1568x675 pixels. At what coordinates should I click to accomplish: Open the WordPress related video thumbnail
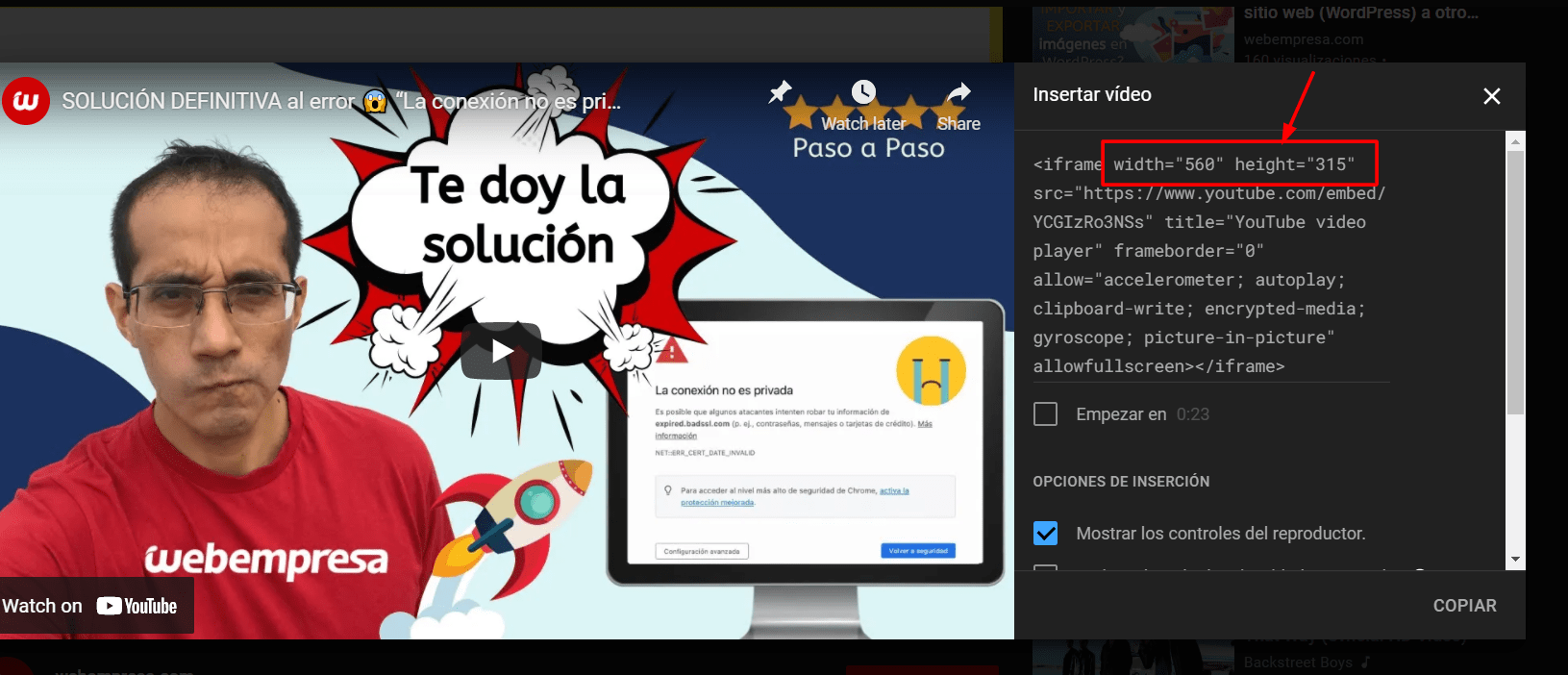click(x=1133, y=35)
